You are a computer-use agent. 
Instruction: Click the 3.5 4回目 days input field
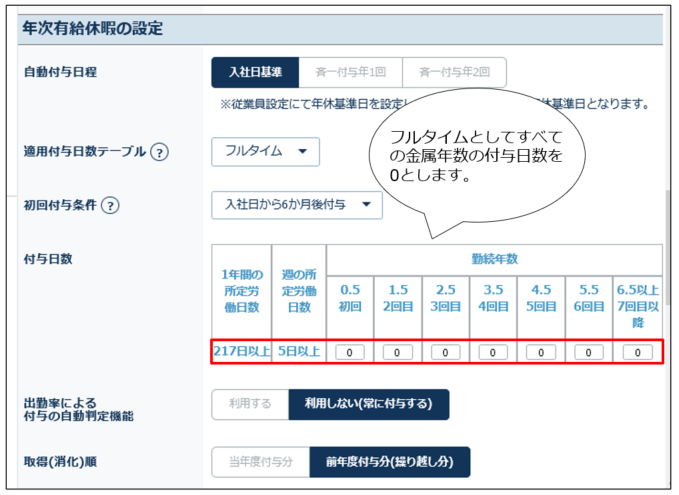click(493, 353)
